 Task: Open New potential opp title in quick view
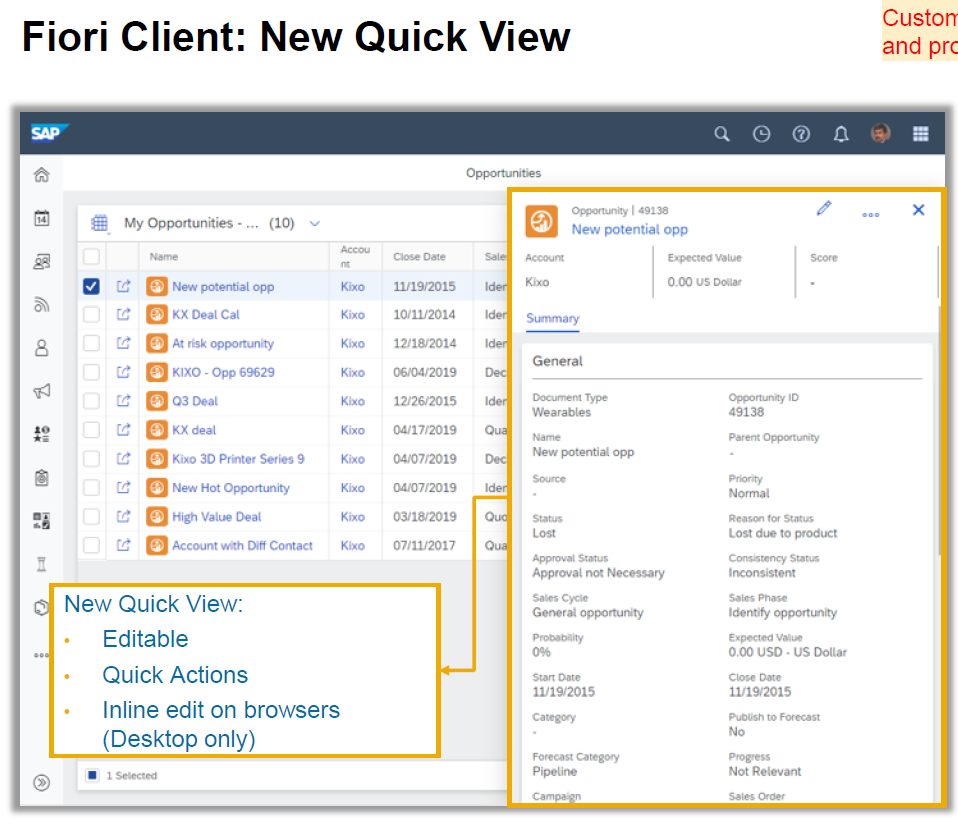tap(630, 230)
